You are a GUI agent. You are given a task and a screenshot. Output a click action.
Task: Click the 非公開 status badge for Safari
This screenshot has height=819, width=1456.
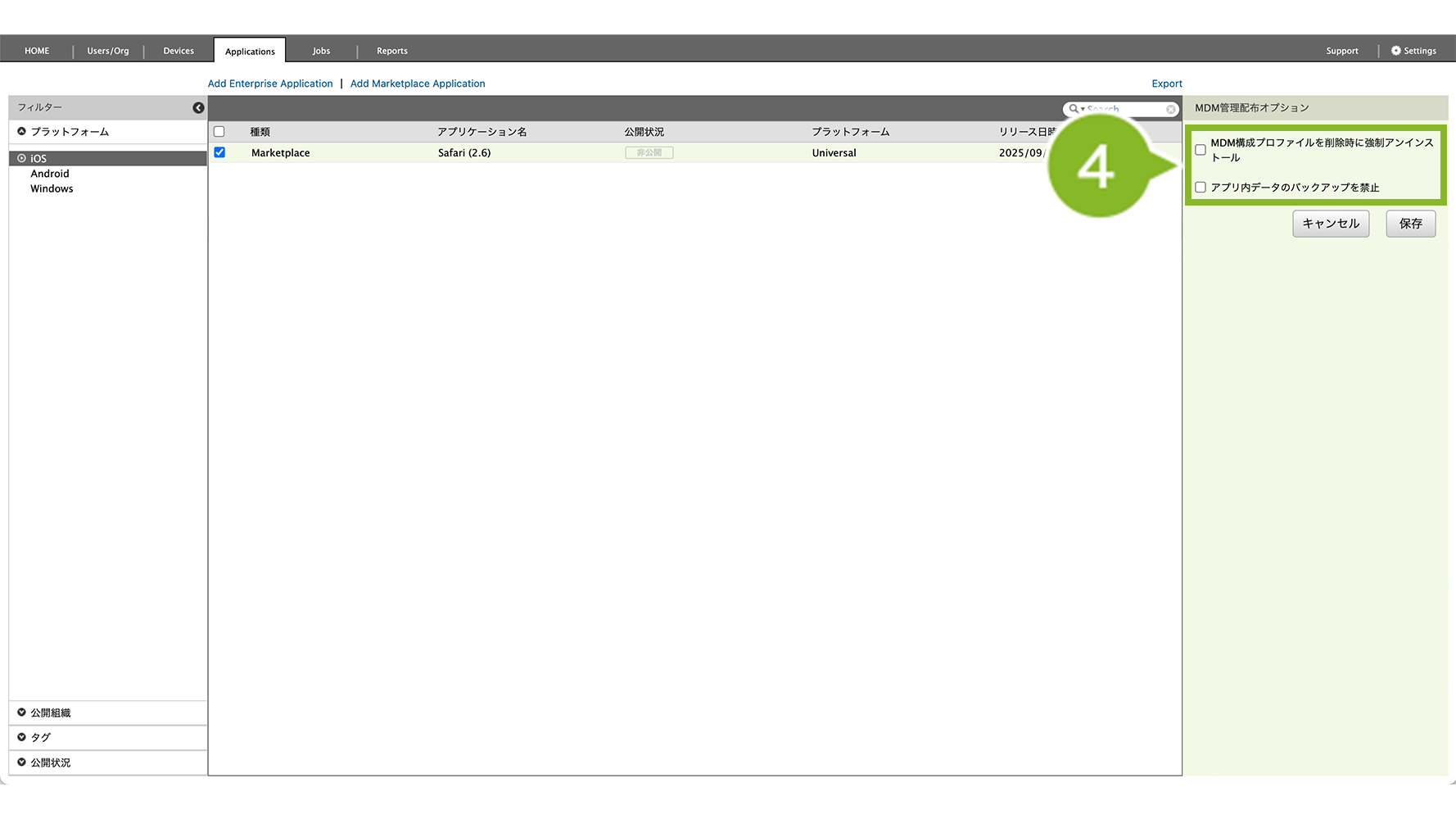point(649,153)
